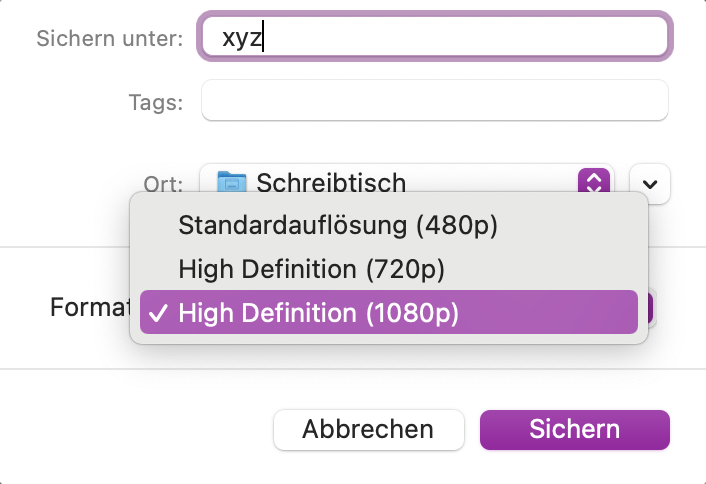Expand the save dialog with the chevron button
This screenshot has height=484, width=706.
[650, 184]
